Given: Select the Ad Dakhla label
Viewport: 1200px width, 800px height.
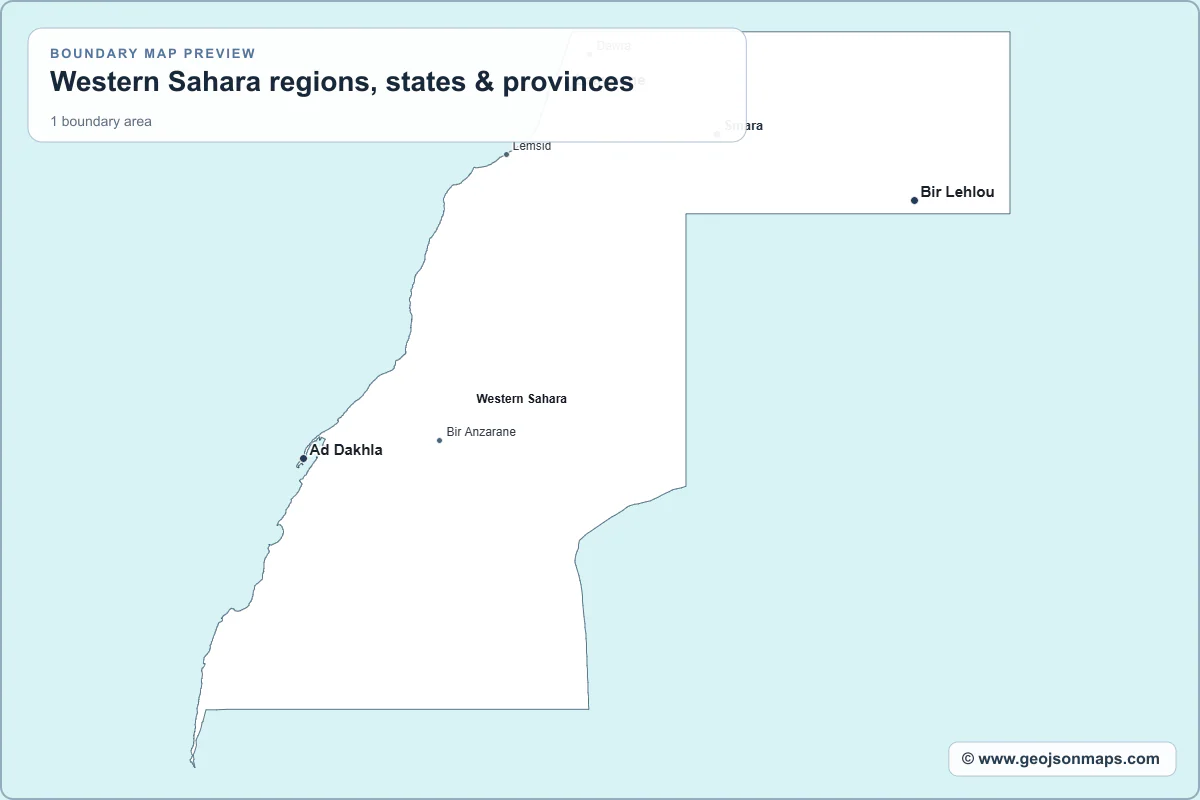Looking at the screenshot, I should click(346, 450).
